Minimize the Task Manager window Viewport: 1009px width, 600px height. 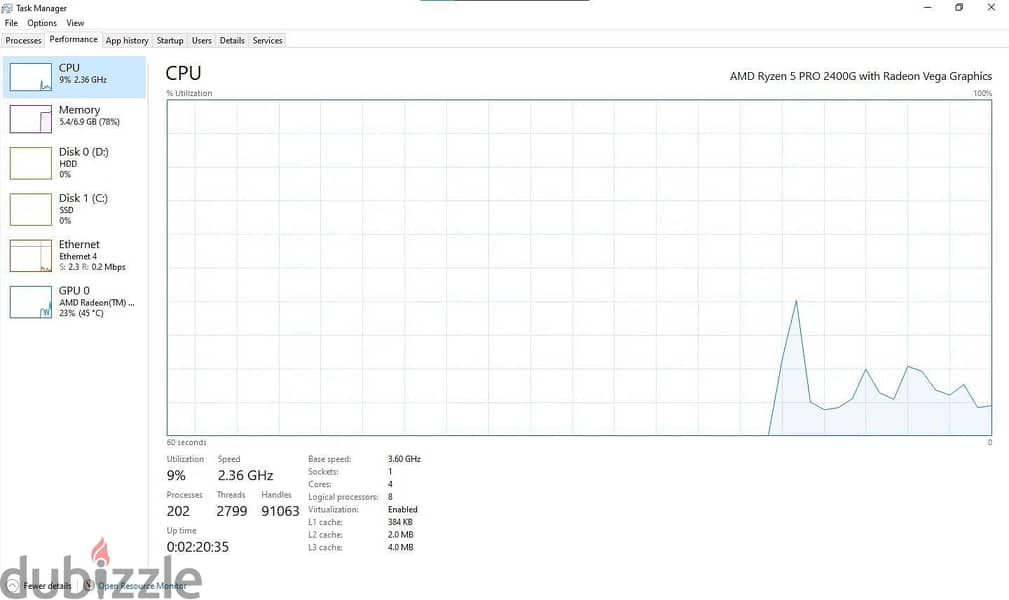coord(928,8)
